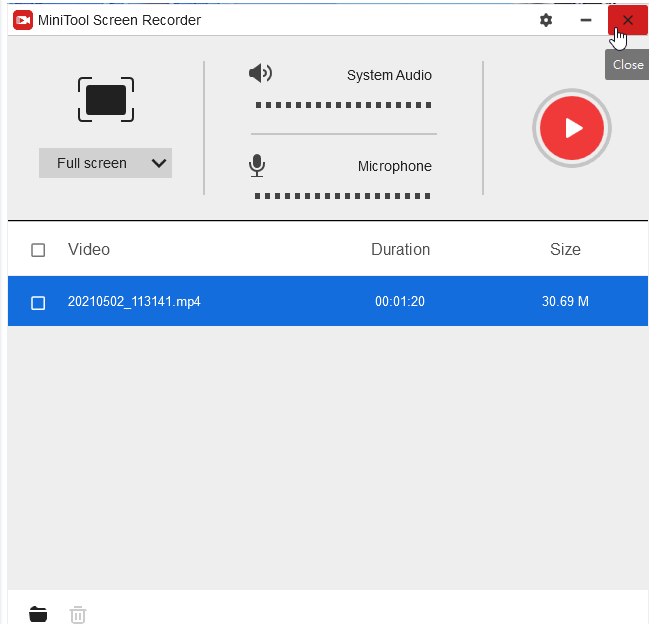
Task: Click the Microphone label
Action: [394, 166]
